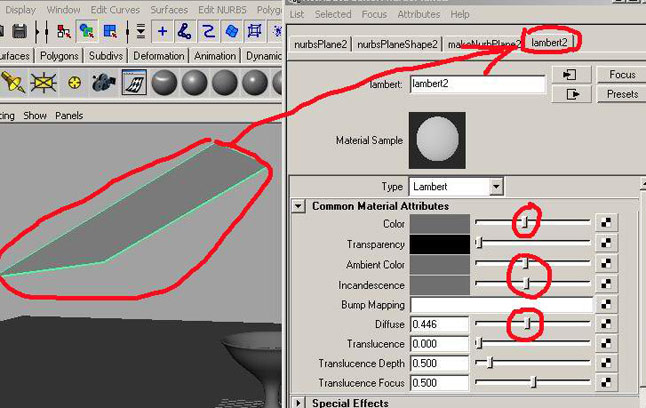
Task: Open the Display menu
Action: coord(21,9)
